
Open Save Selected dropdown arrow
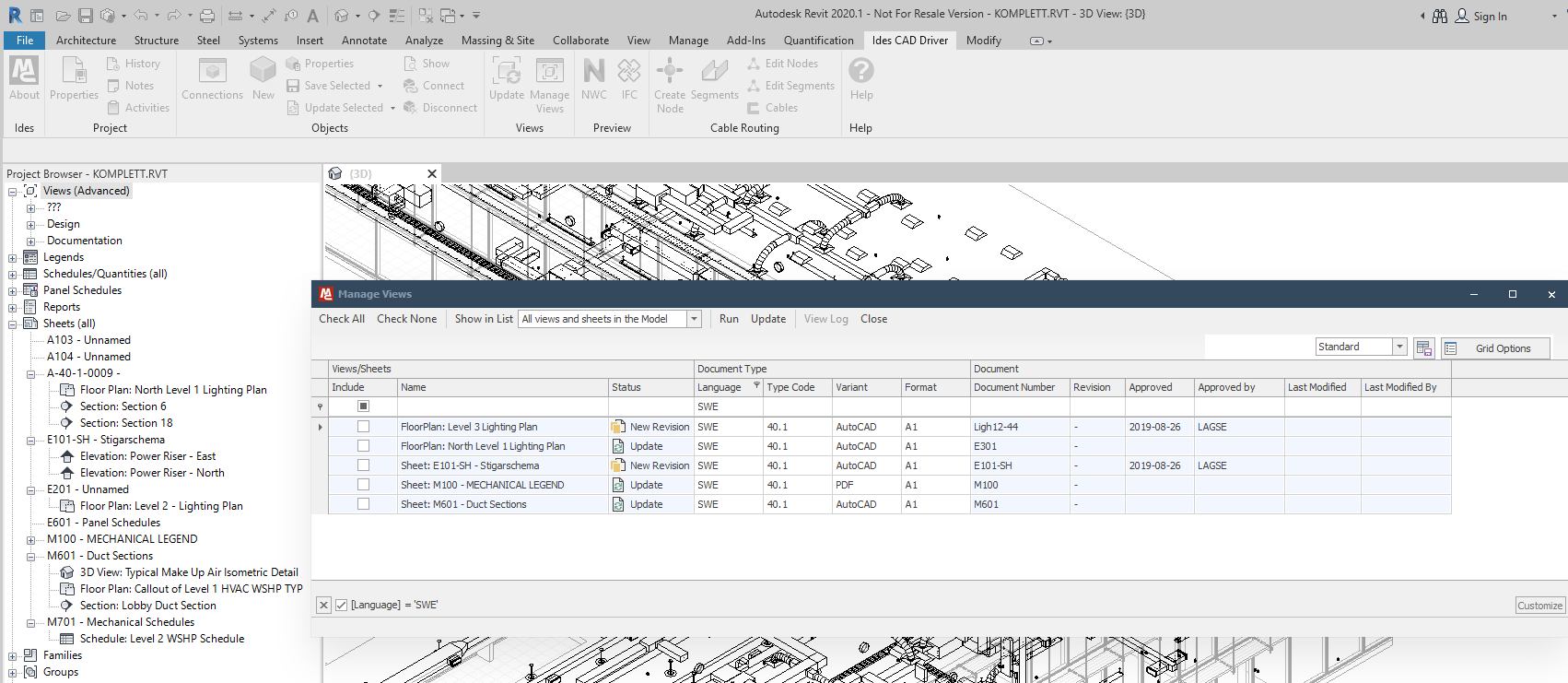(380, 86)
